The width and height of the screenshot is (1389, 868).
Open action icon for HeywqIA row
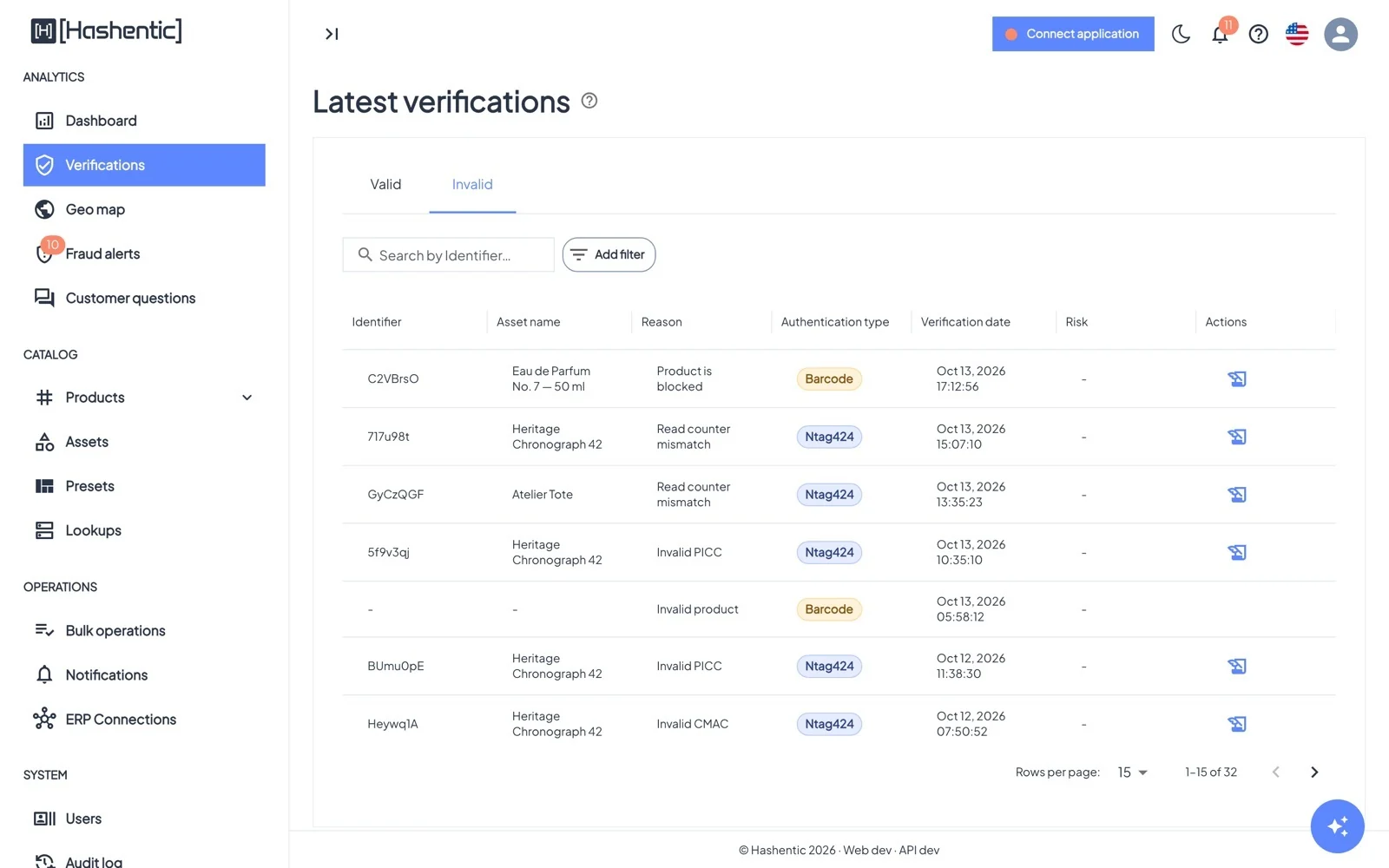1237,724
